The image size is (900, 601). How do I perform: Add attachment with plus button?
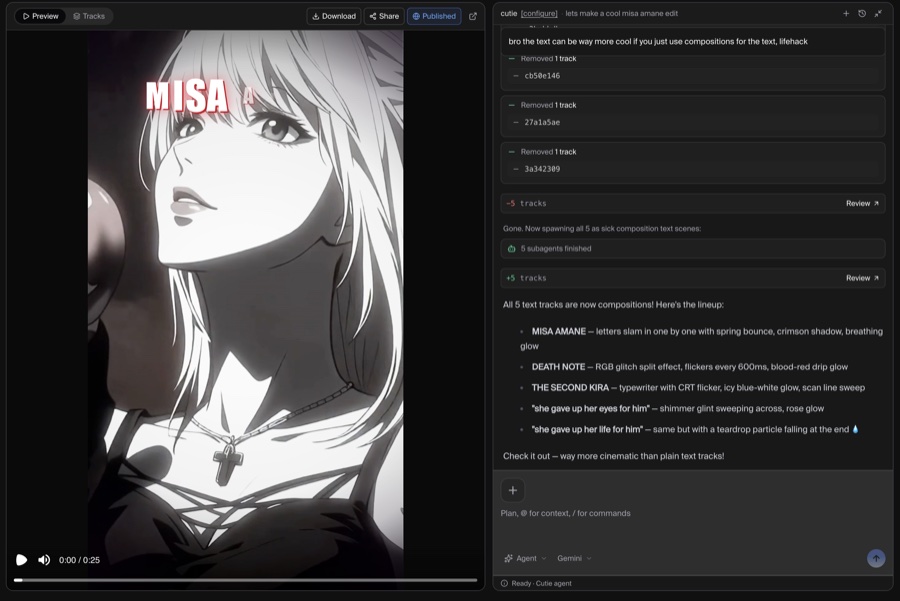point(513,490)
